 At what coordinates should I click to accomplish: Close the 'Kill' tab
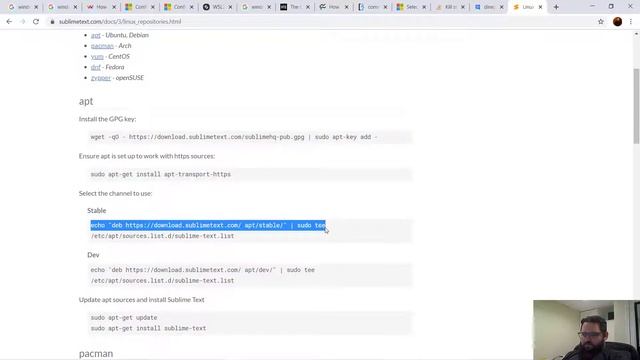point(462,7)
